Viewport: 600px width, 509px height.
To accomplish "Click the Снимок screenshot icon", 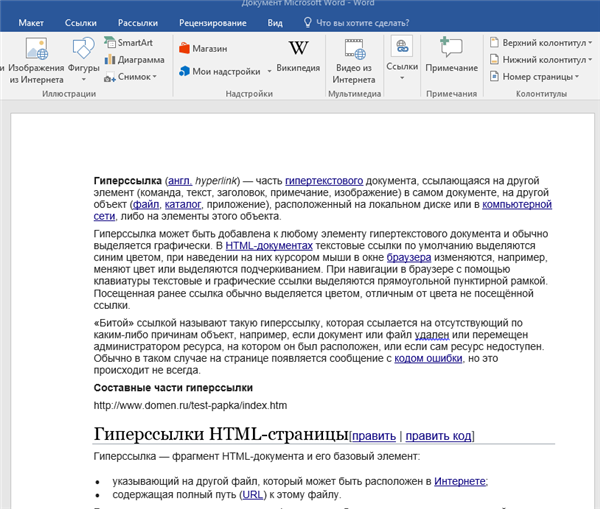I will pyautogui.click(x=110, y=77).
